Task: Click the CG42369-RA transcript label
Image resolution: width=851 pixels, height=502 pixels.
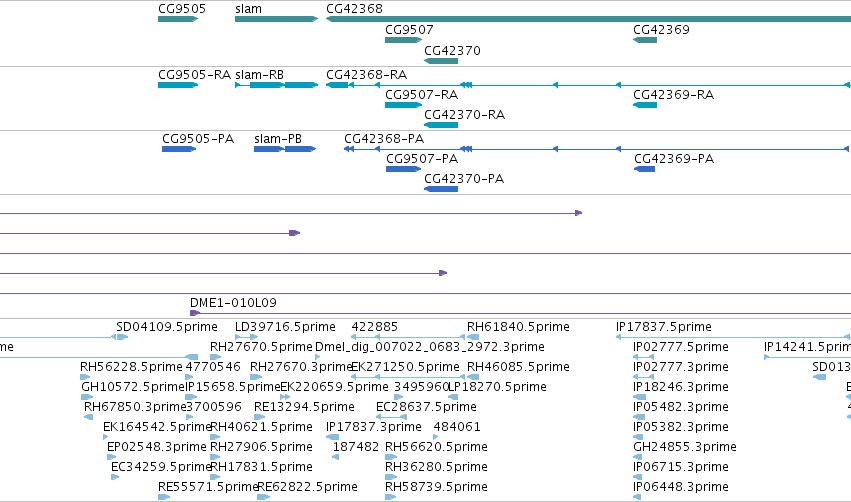Action: [x=673, y=95]
